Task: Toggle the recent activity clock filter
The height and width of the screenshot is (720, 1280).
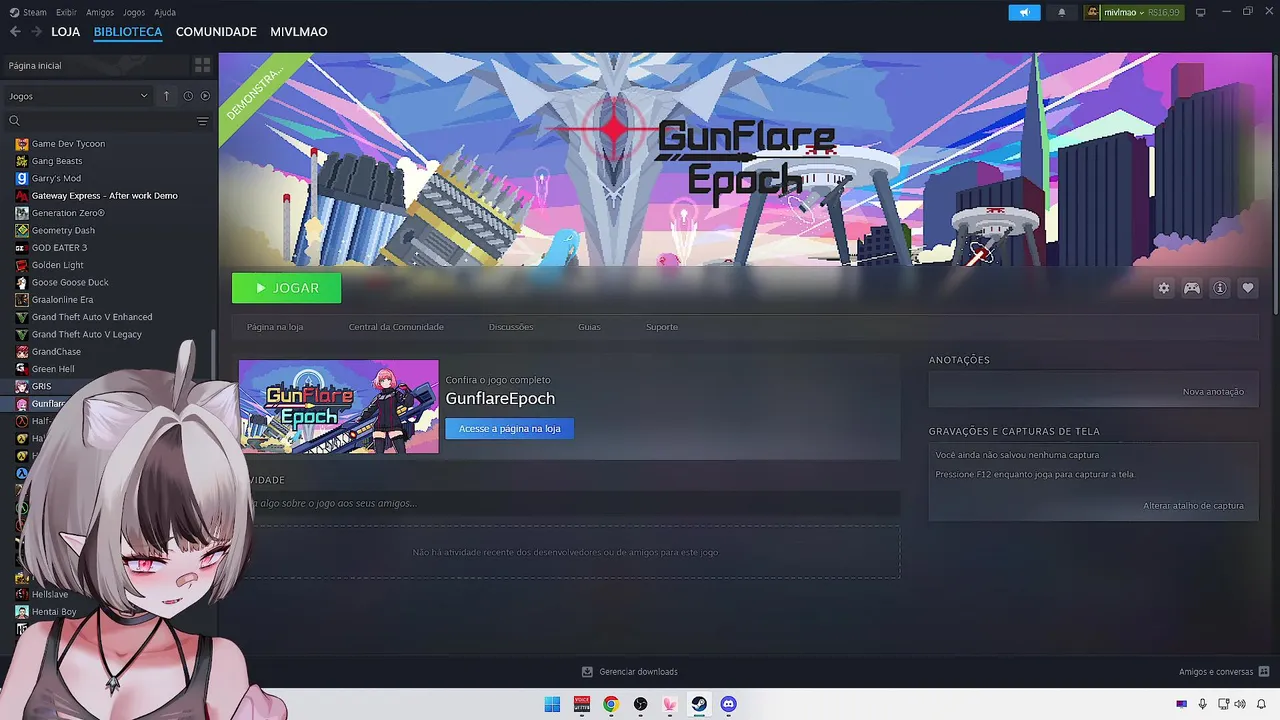Action: tap(188, 96)
